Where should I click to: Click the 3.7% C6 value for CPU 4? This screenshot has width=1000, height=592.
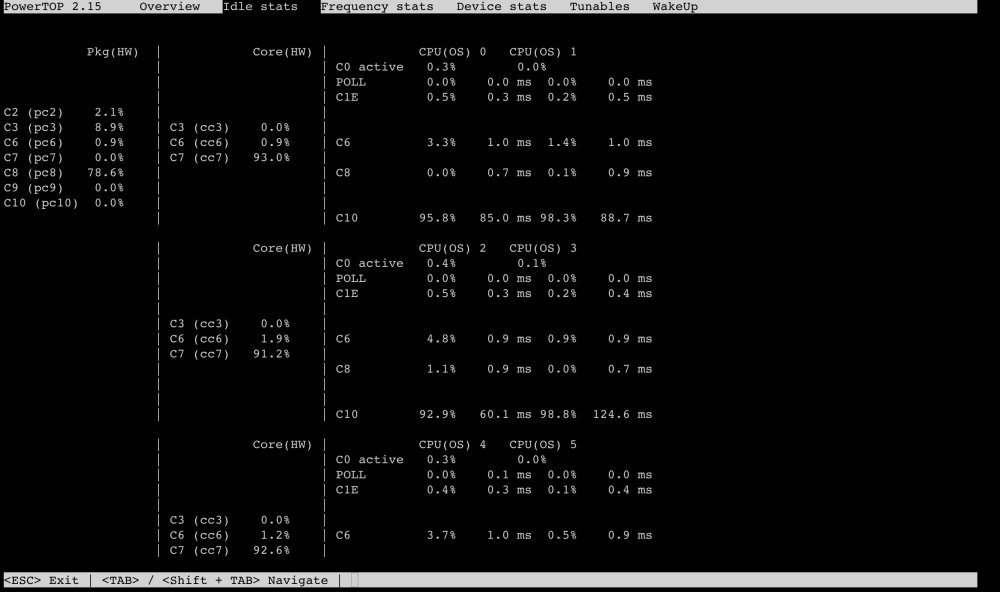coord(441,535)
